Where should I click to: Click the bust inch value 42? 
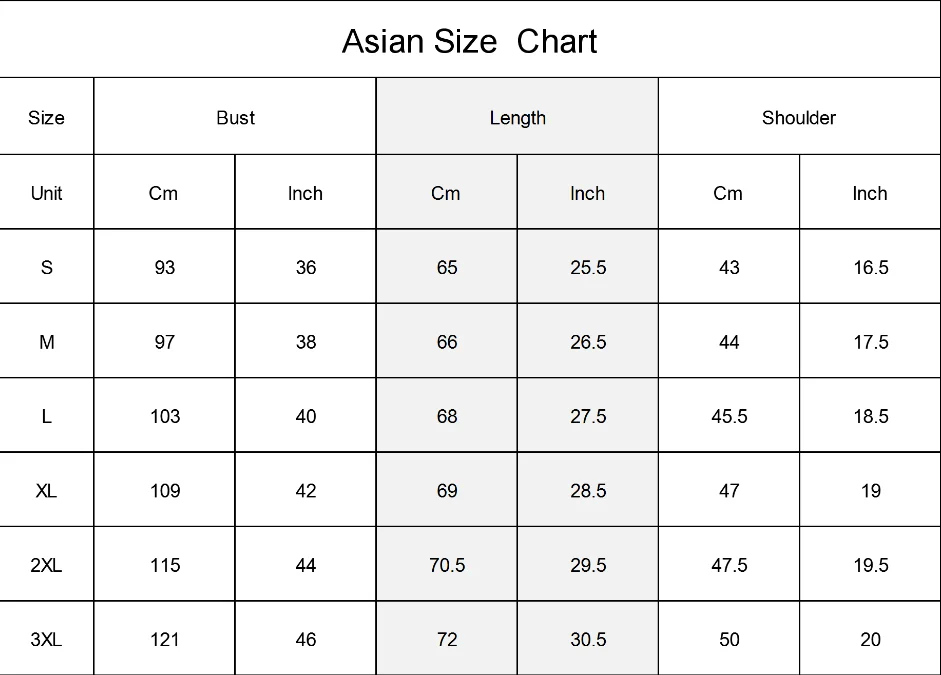coord(306,491)
